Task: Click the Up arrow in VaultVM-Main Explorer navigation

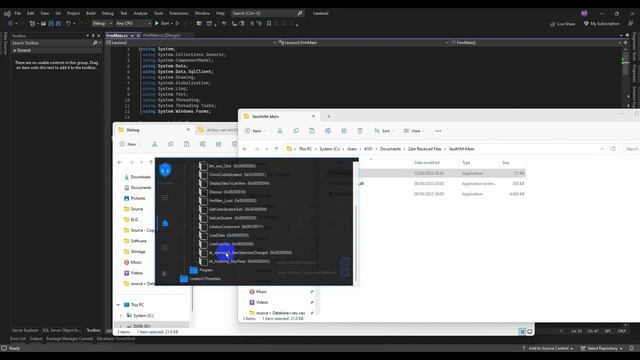Action: coord(276,149)
